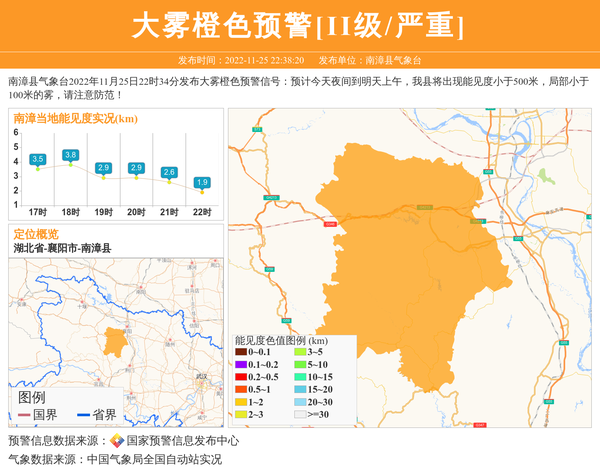Screen dimensions: 600x471
Task: Click the 3.8 visibility marker at 18时
Action: coord(71,155)
